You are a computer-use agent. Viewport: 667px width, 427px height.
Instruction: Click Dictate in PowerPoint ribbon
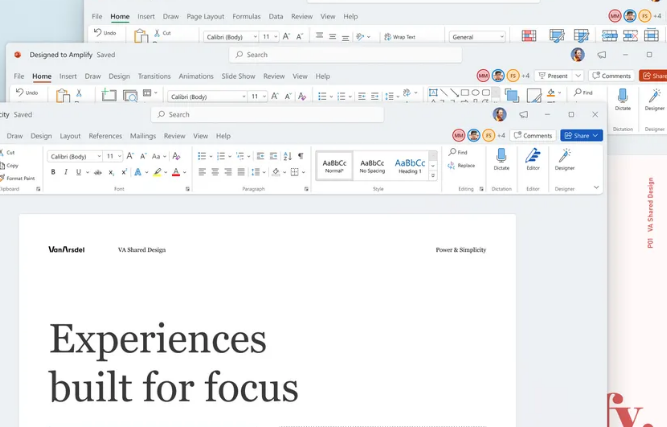coord(622,100)
